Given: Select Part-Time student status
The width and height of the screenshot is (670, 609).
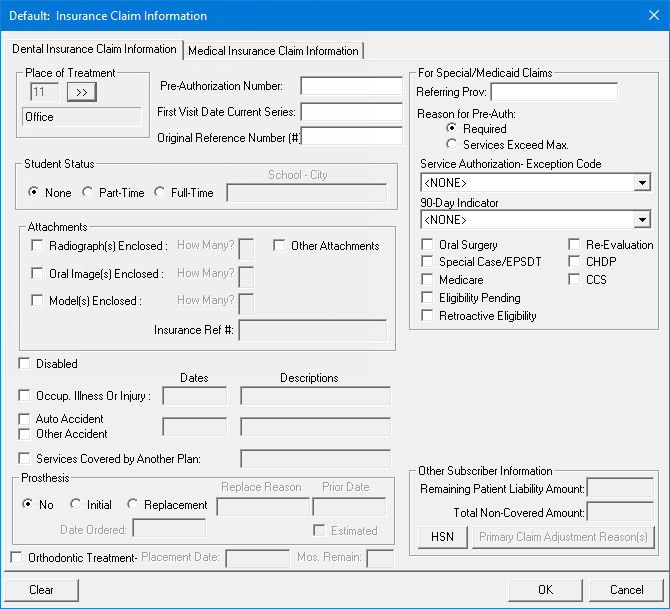Looking at the screenshot, I should (88, 193).
